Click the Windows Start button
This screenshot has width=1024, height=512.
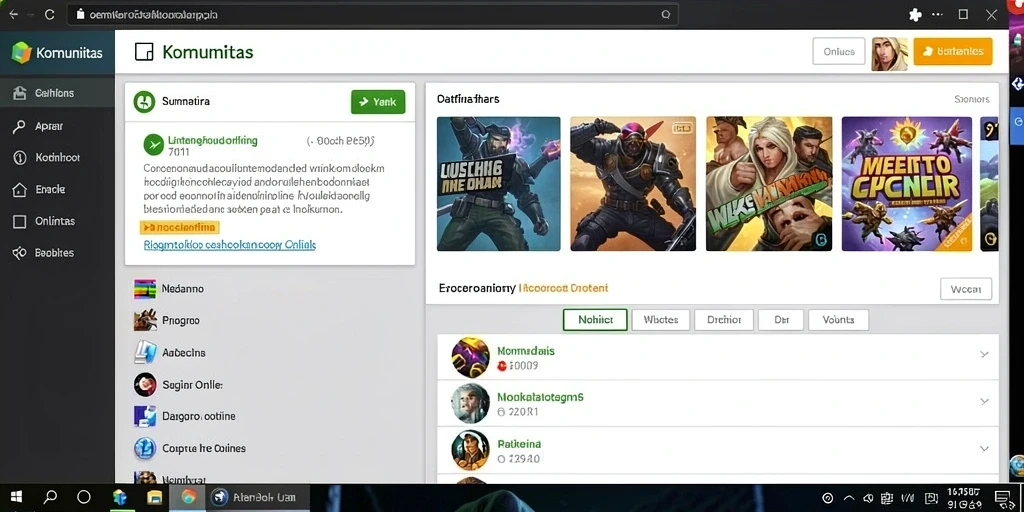[16, 497]
